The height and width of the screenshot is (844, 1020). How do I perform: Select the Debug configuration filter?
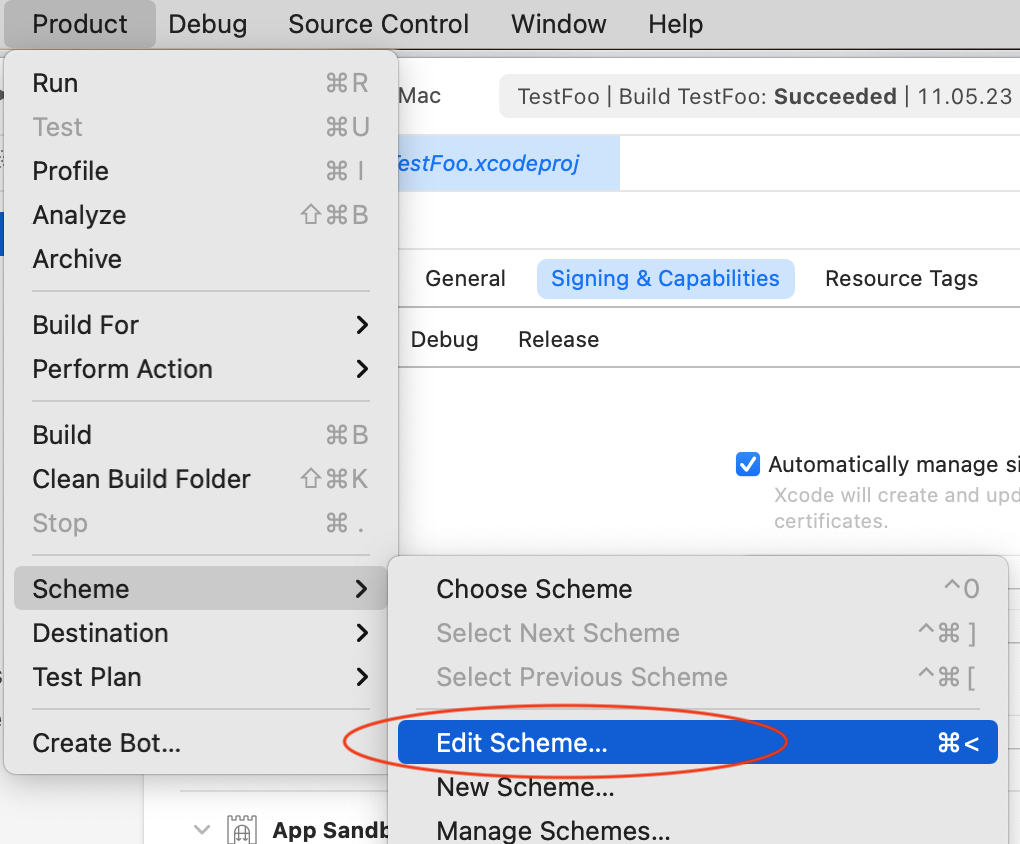tap(444, 340)
